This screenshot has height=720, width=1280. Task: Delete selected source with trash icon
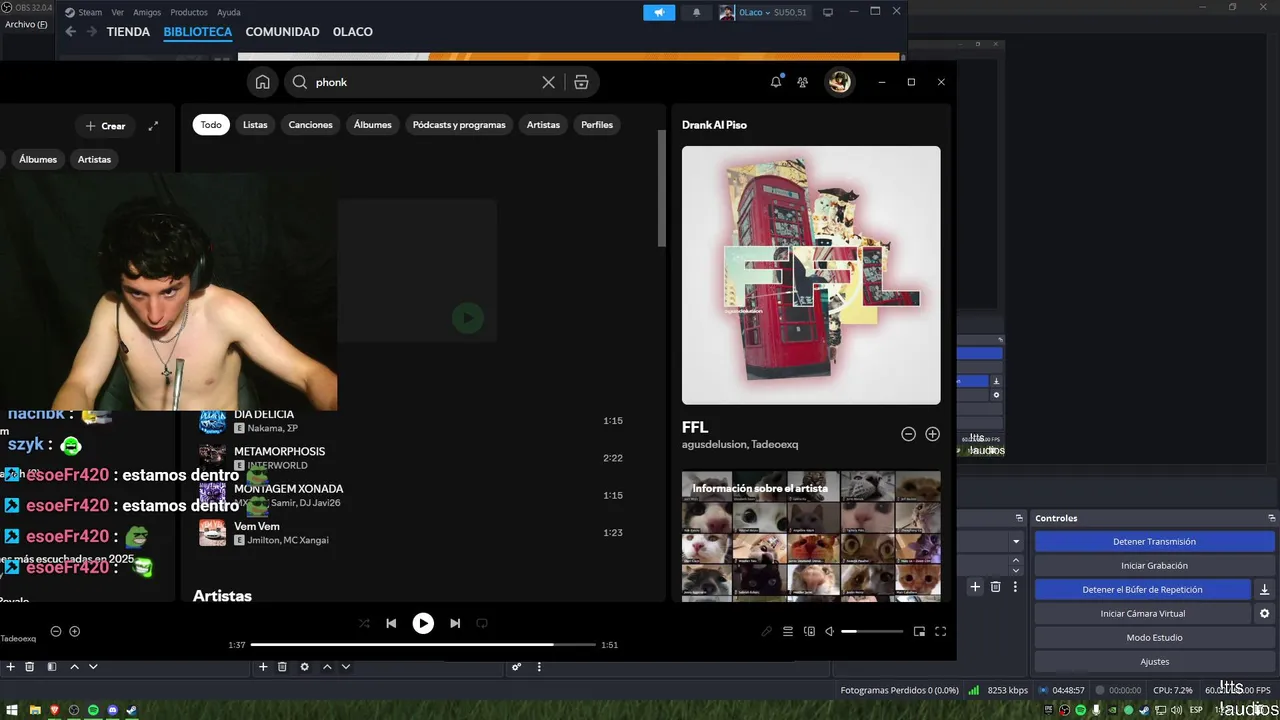(x=282, y=667)
